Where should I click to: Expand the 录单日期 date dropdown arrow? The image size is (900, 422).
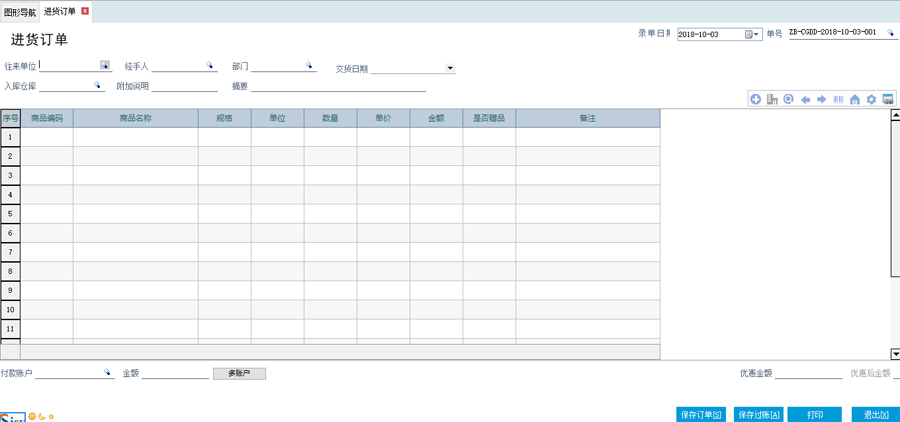pos(757,34)
